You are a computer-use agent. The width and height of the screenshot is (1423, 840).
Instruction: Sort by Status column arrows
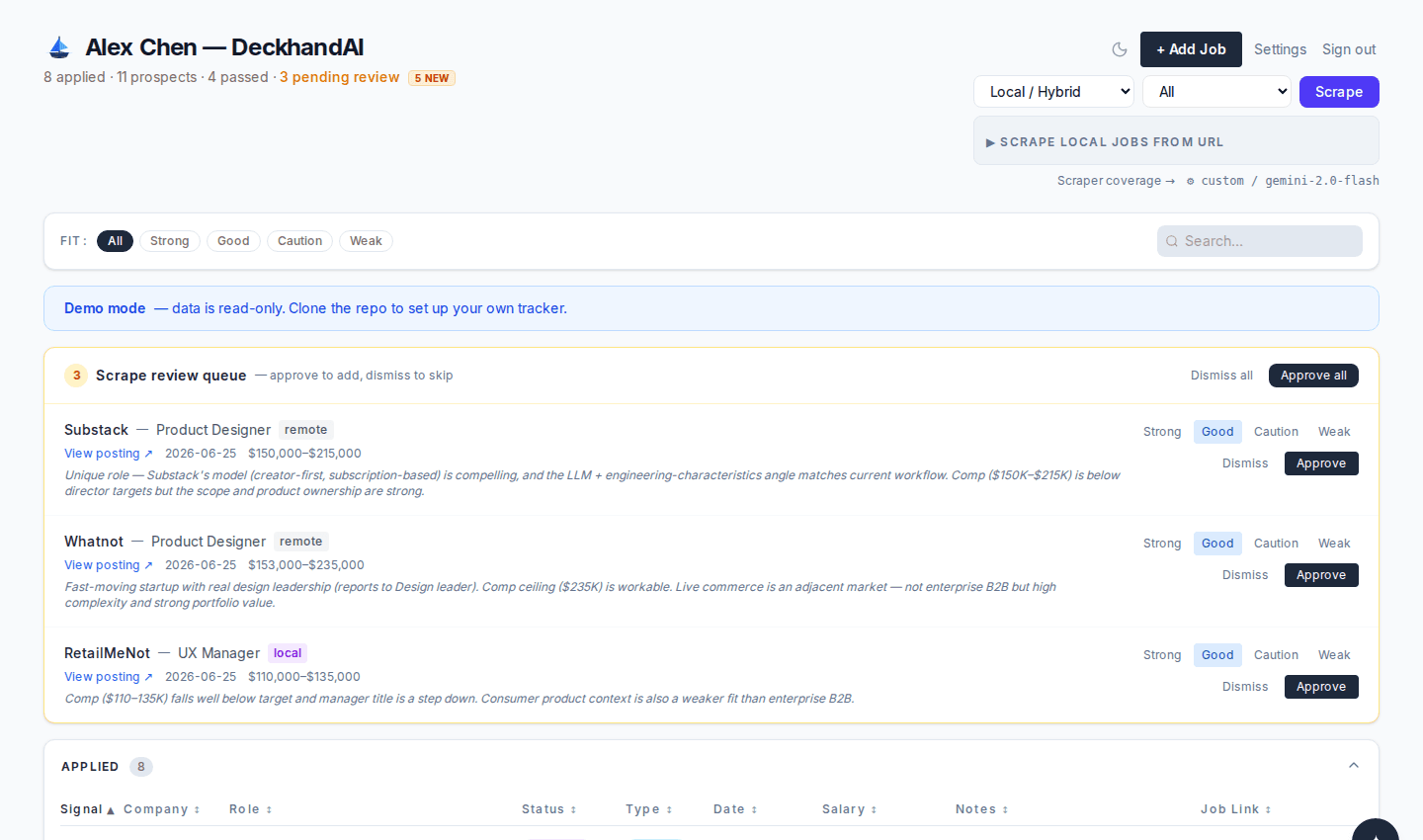573,809
